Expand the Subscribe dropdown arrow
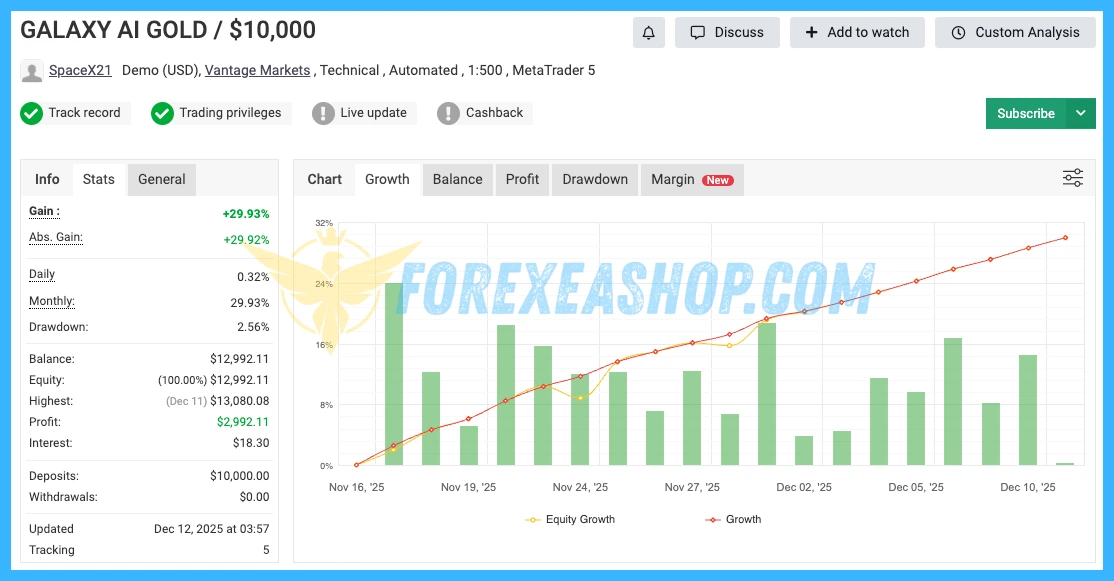Image resolution: width=1114 pixels, height=581 pixels. pos(1080,113)
